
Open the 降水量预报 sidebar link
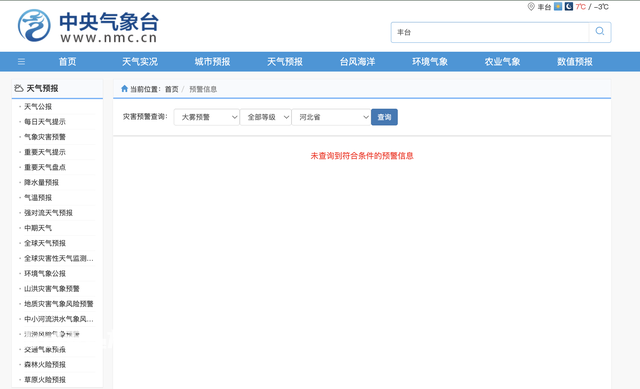pyautogui.click(x=41, y=182)
